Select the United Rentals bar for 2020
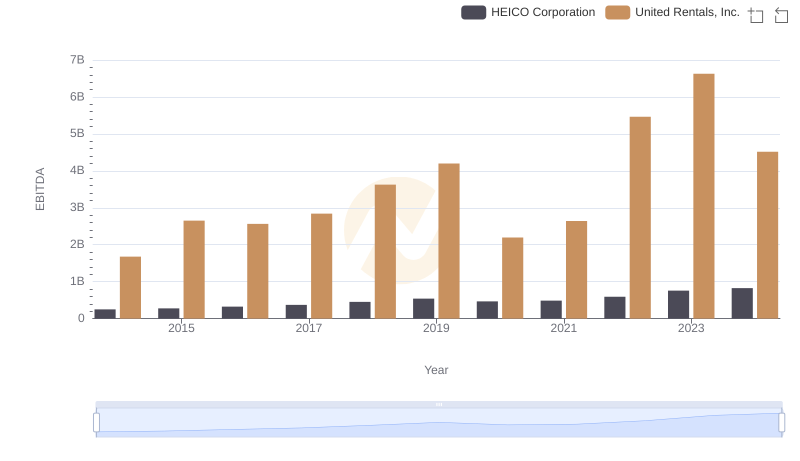The height and width of the screenshot is (461, 800). (x=513, y=278)
